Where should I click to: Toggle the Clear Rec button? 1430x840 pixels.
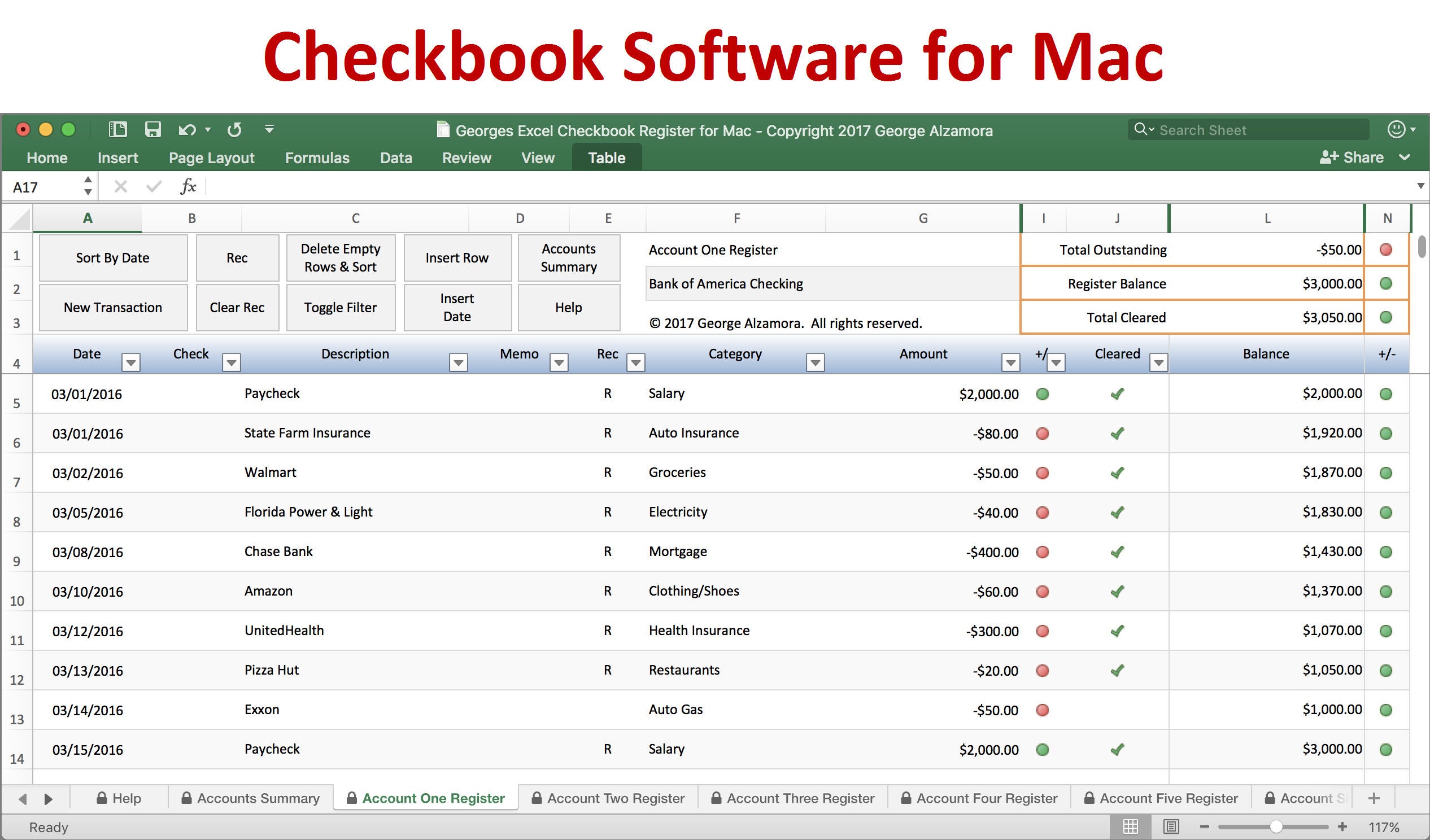(x=237, y=308)
